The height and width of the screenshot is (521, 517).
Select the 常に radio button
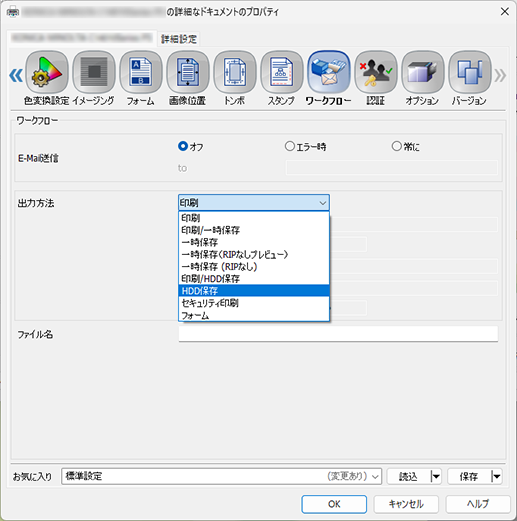pos(396,146)
